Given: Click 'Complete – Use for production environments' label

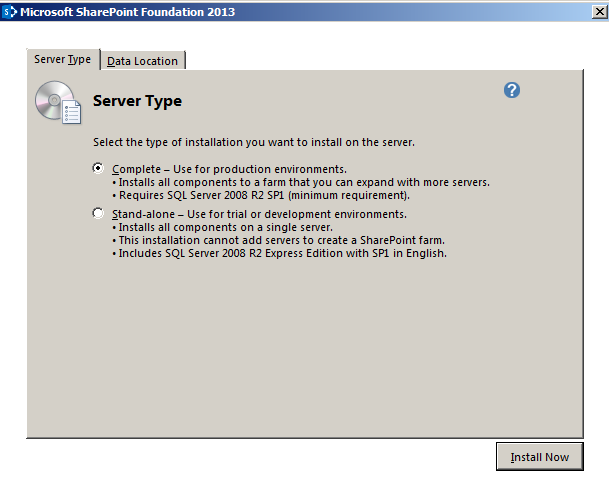Looking at the screenshot, I should coord(229,169).
